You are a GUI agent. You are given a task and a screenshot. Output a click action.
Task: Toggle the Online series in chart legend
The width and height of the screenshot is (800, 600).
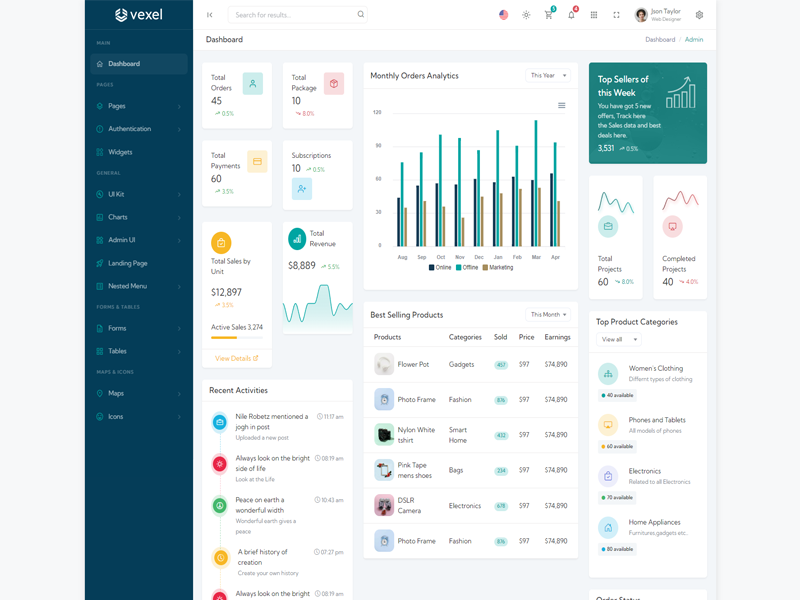tap(443, 268)
